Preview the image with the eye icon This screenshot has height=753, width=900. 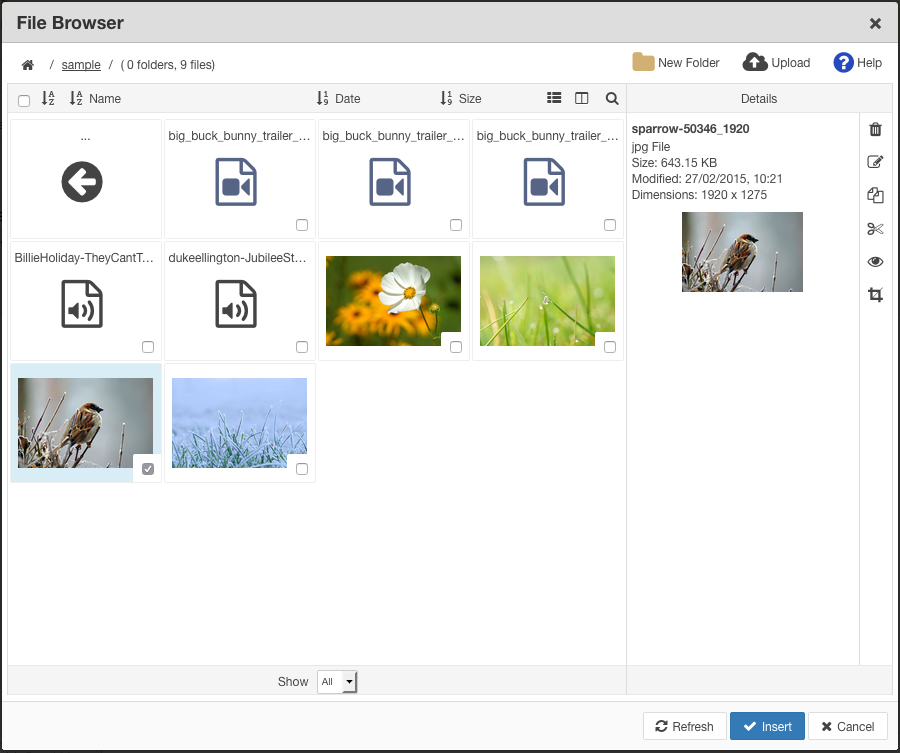click(x=875, y=261)
